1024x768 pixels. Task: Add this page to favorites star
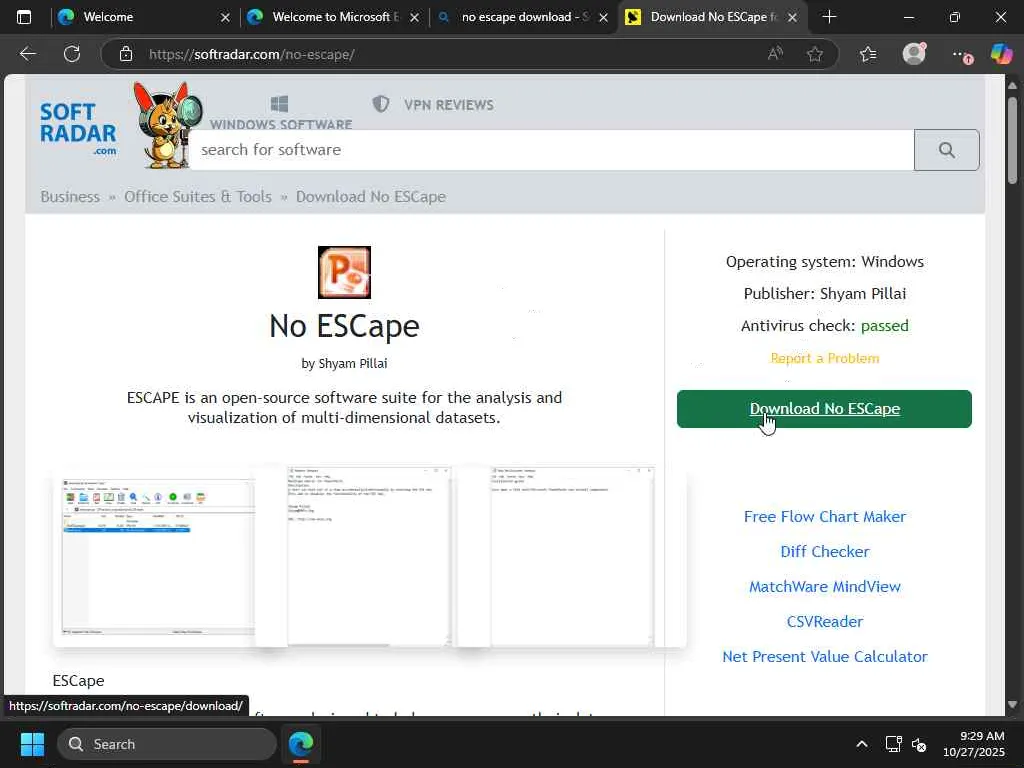[x=814, y=54]
